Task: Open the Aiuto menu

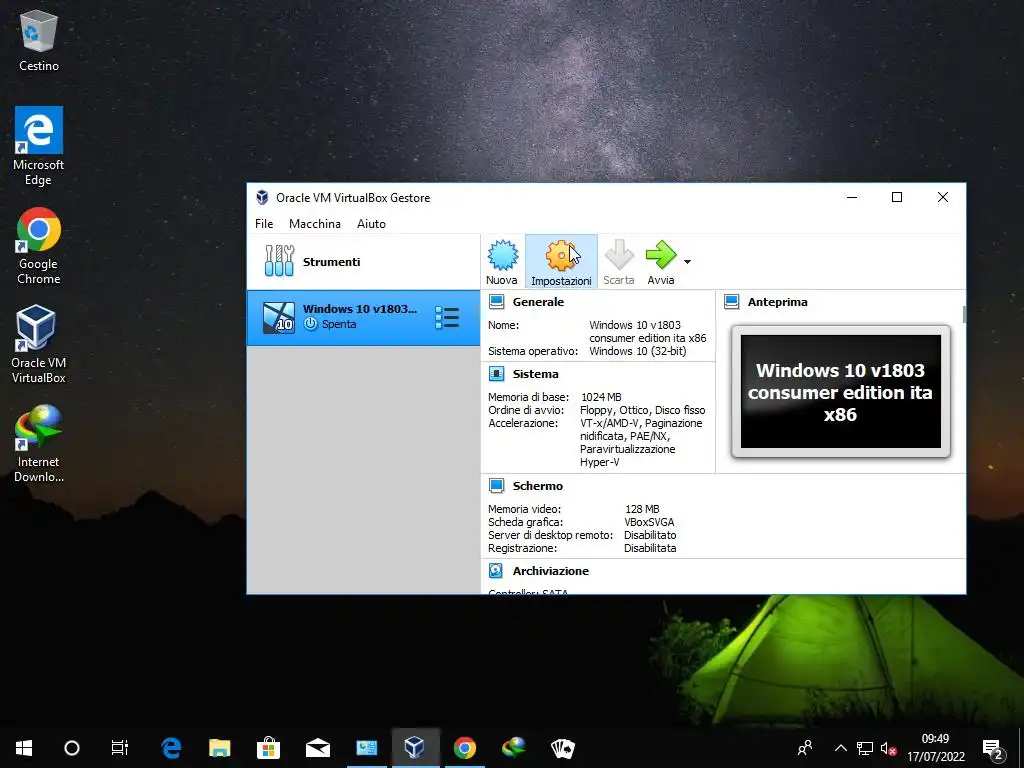Action: [371, 223]
